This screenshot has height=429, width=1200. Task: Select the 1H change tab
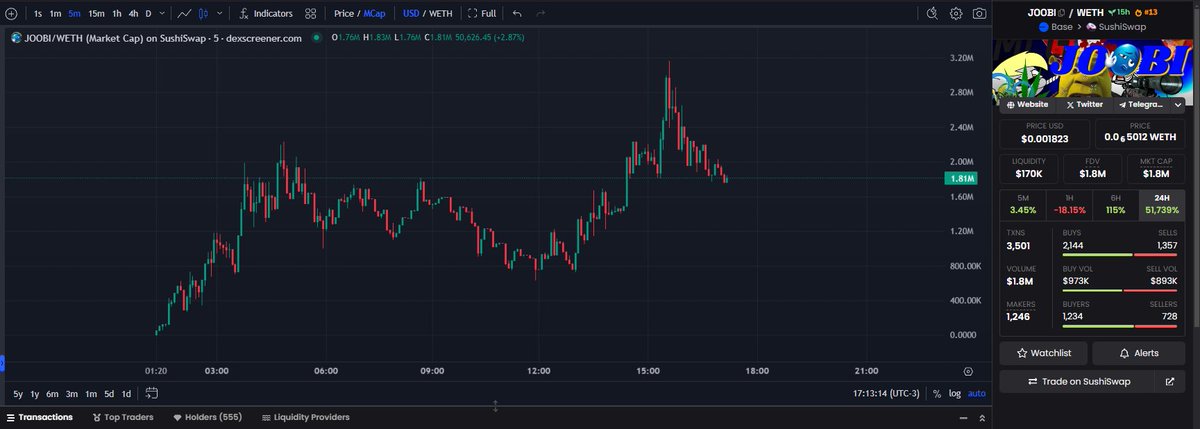coord(1069,204)
